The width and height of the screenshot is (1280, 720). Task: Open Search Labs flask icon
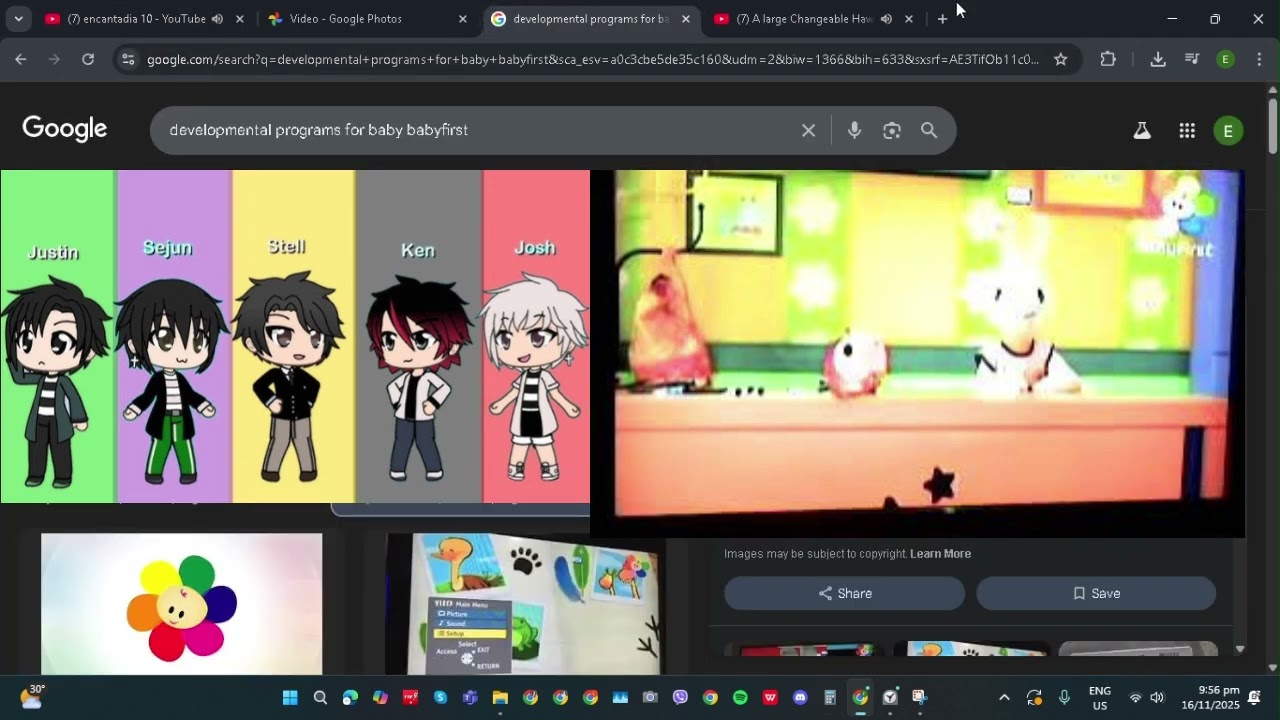[1142, 130]
